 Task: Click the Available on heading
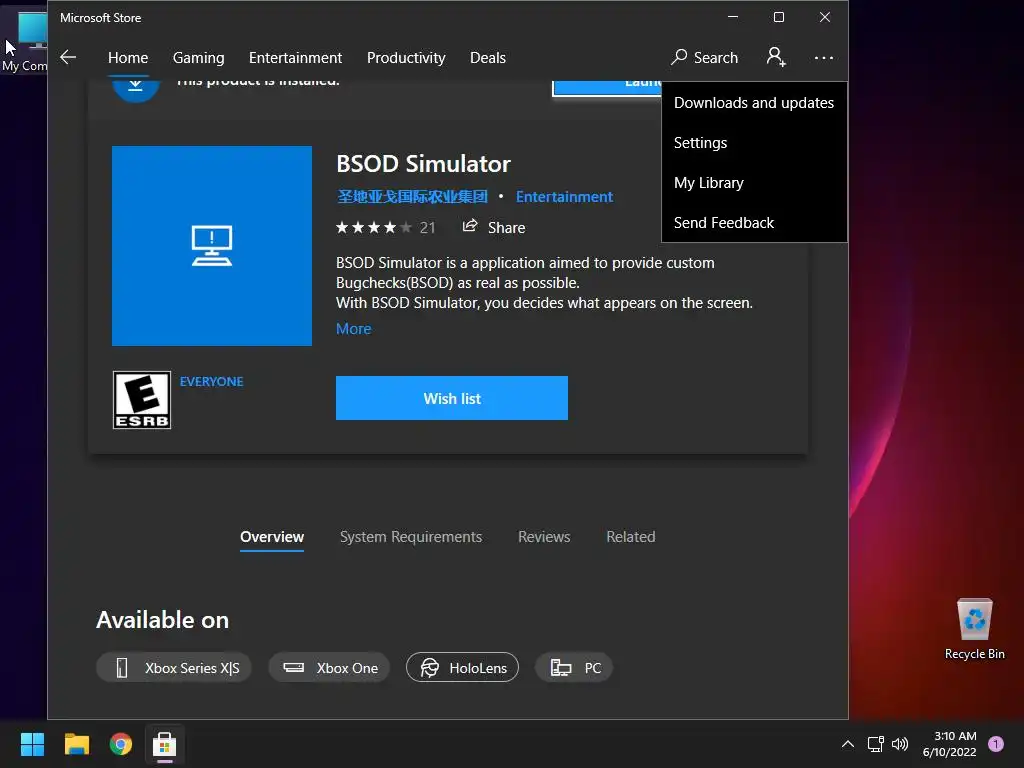(x=163, y=620)
